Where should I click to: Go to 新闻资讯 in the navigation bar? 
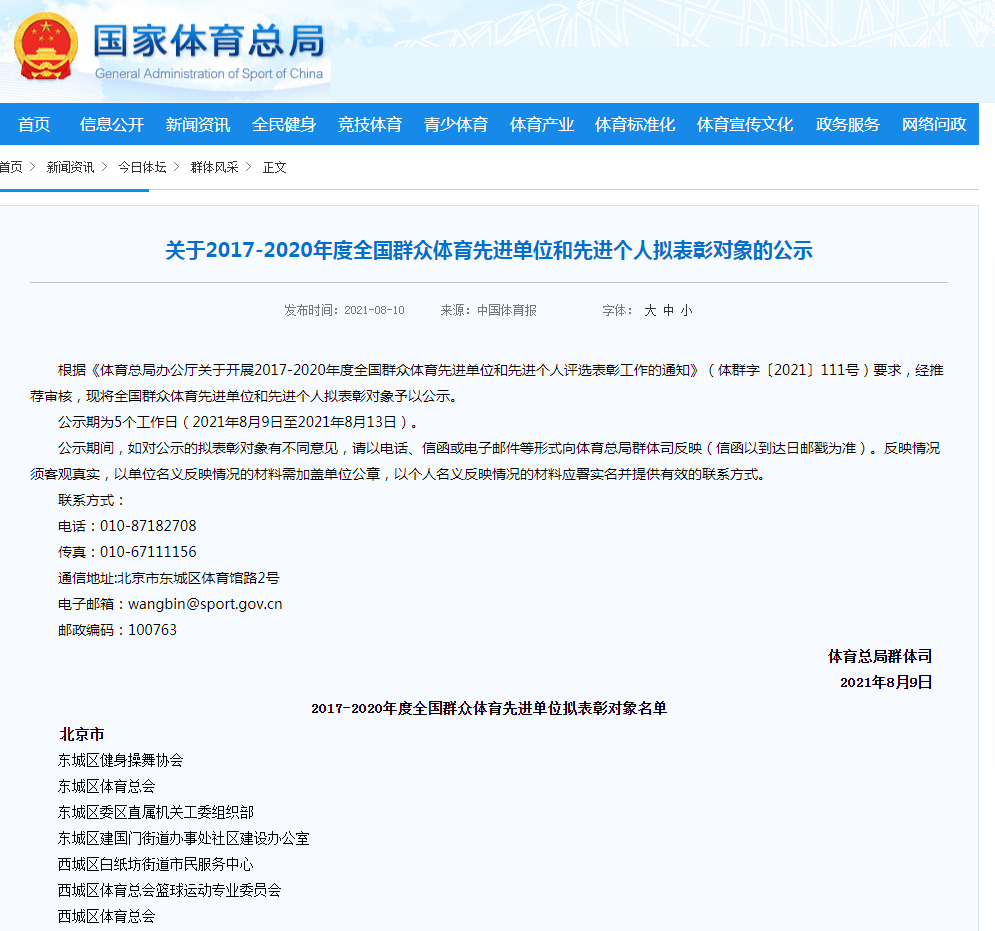pos(198,125)
